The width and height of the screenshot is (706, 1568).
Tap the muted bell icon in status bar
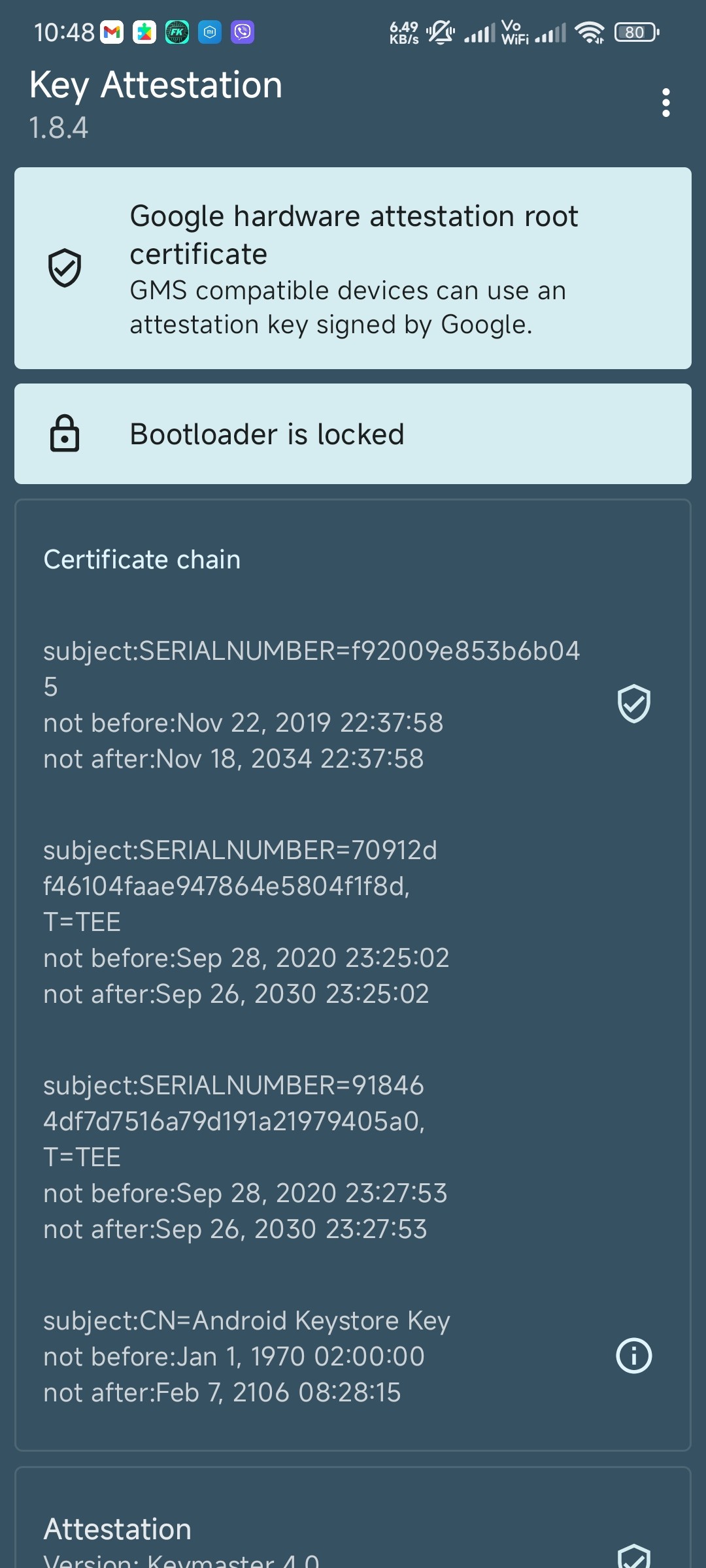click(x=441, y=31)
